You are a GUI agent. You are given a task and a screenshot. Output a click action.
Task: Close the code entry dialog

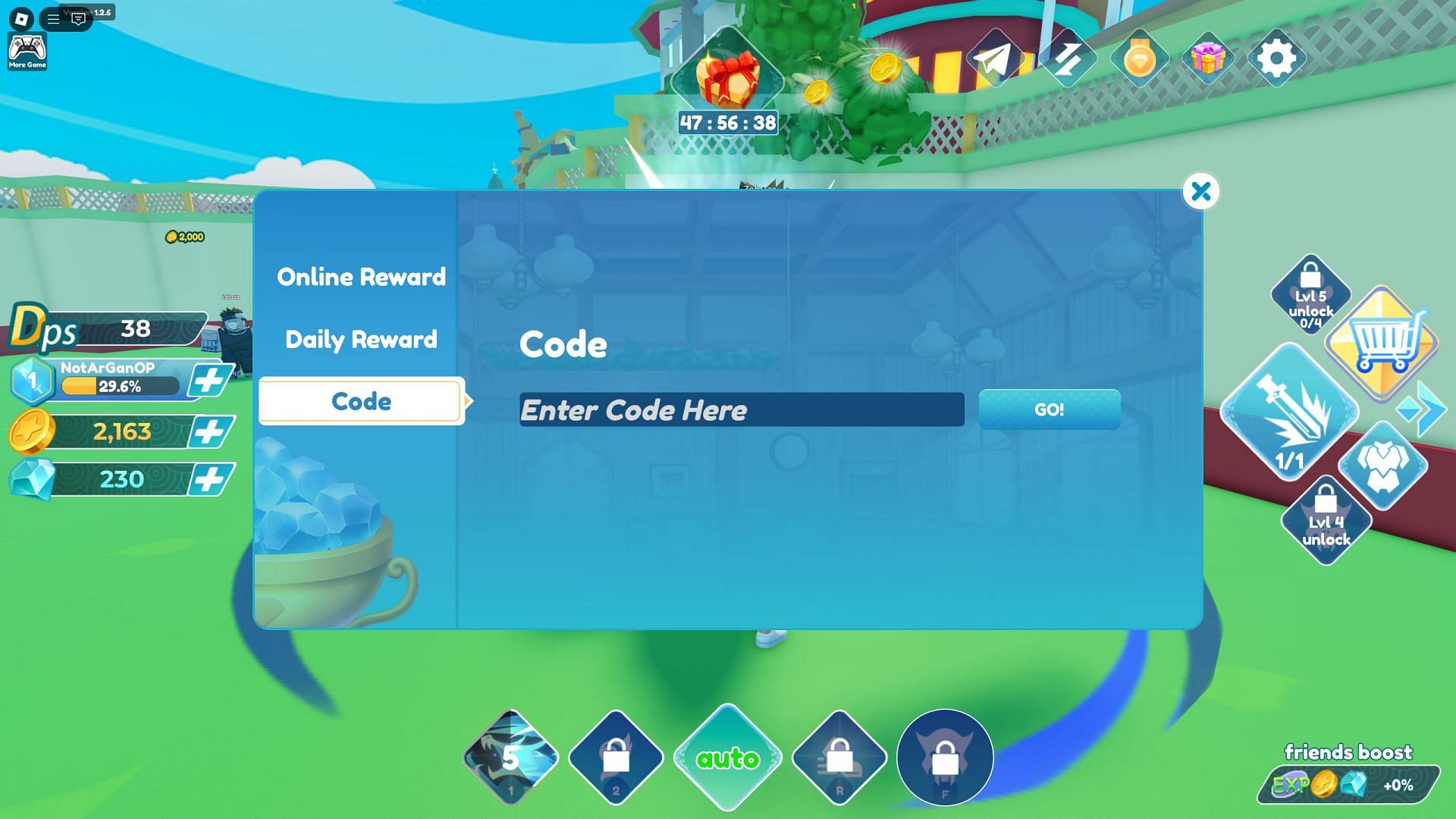1199,190
